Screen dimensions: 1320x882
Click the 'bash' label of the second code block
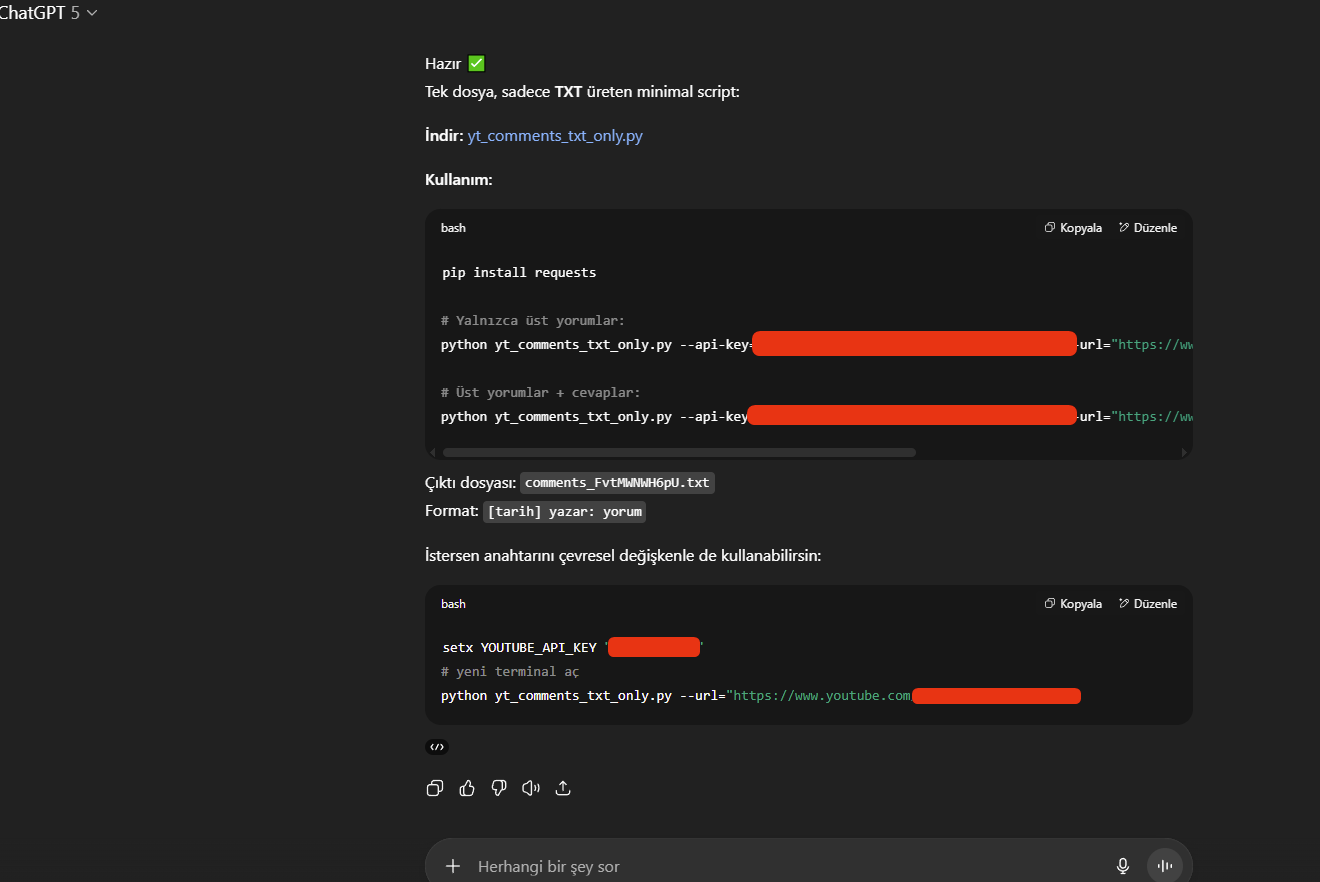tap(453, 604)
